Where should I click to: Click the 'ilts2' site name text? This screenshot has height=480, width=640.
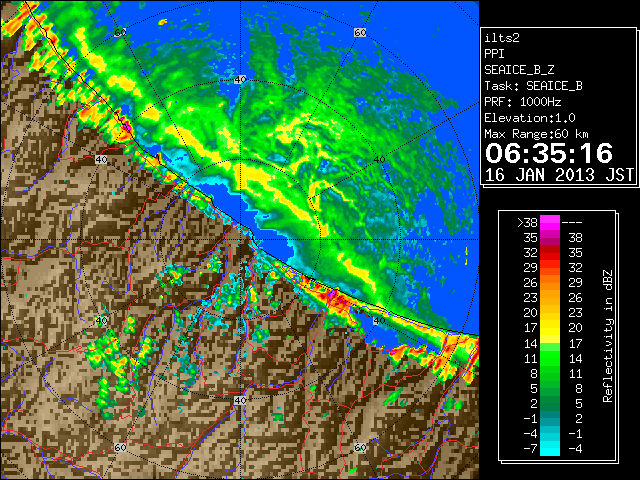(x=502, y=38)
